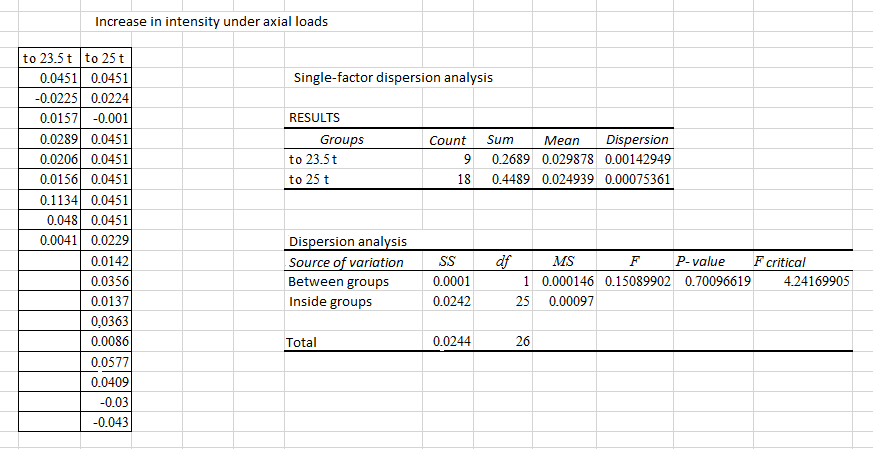Select the 'Count' column header
The image size is (873, 449).
(448, 140)
